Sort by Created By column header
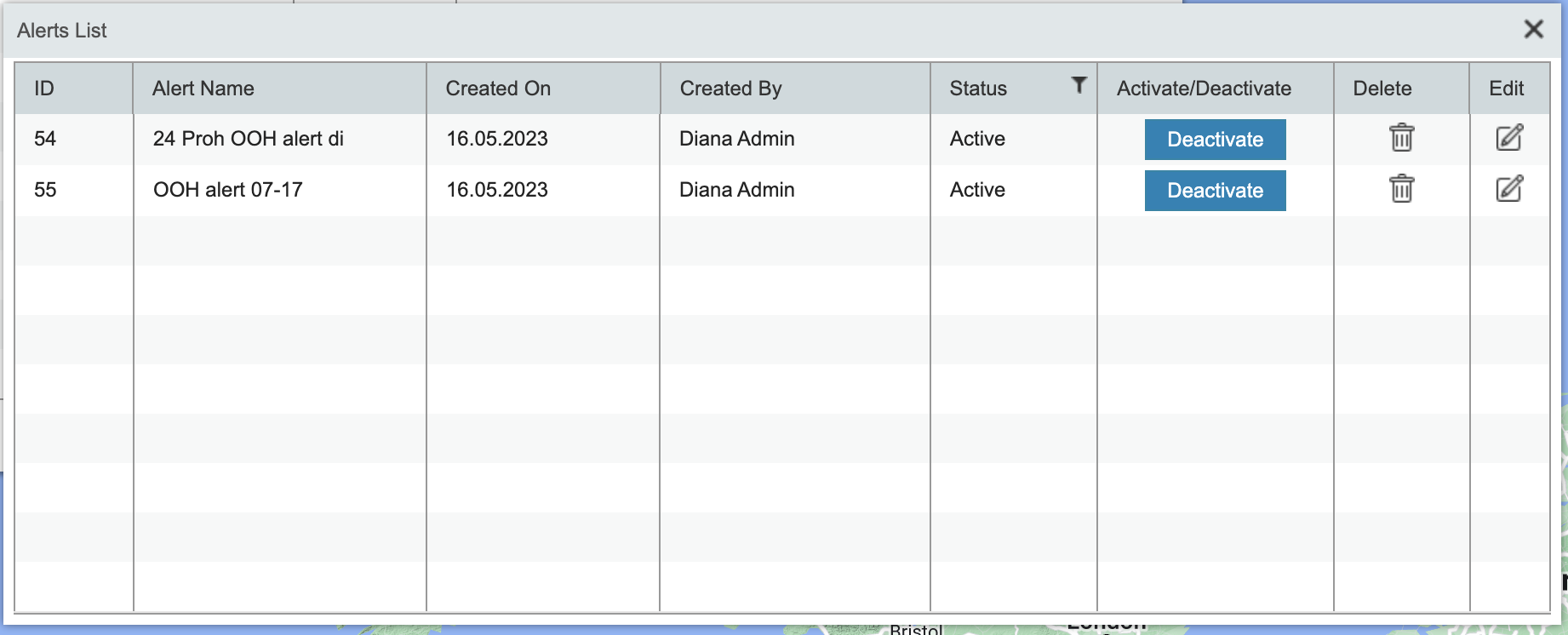The image size is (1568, 635). (x=730, y=89)
